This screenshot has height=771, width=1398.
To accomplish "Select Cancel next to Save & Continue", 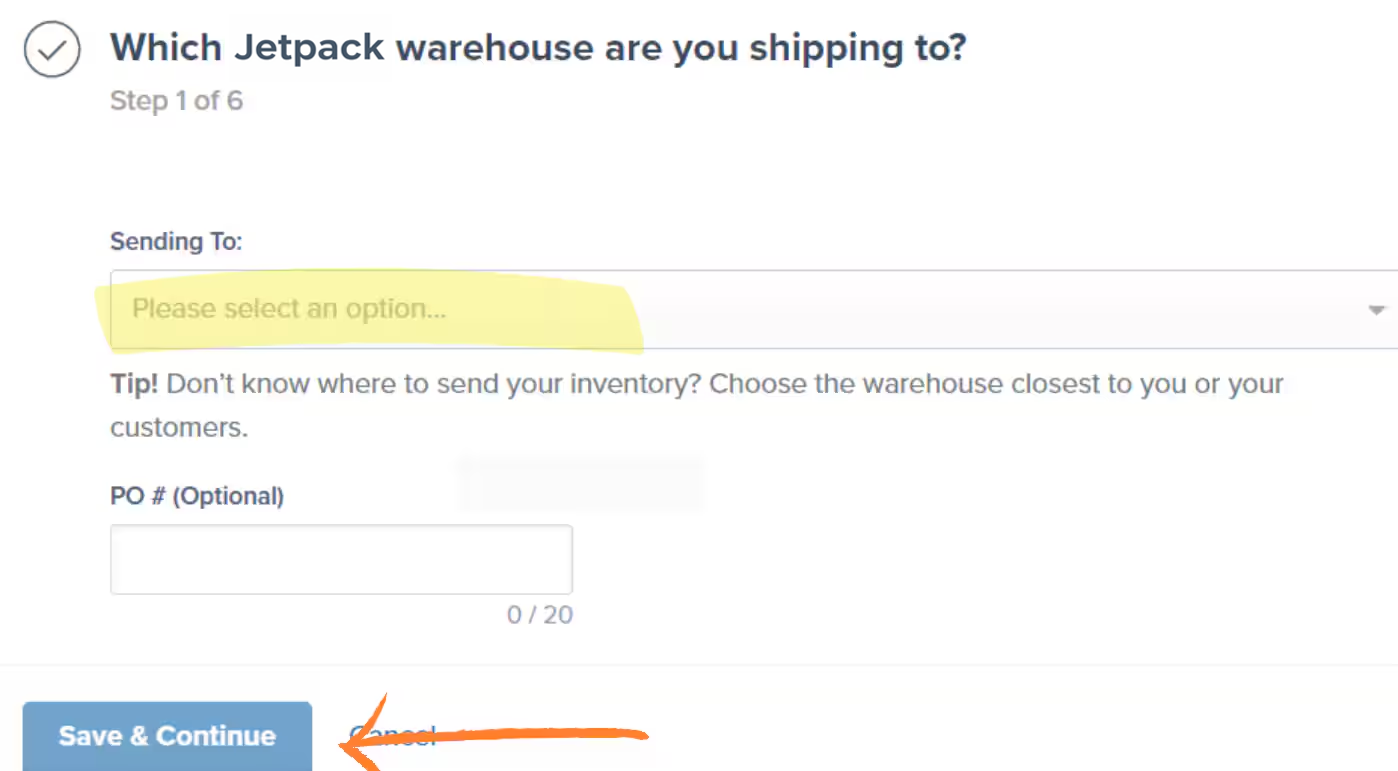I will tap(392, 736).
